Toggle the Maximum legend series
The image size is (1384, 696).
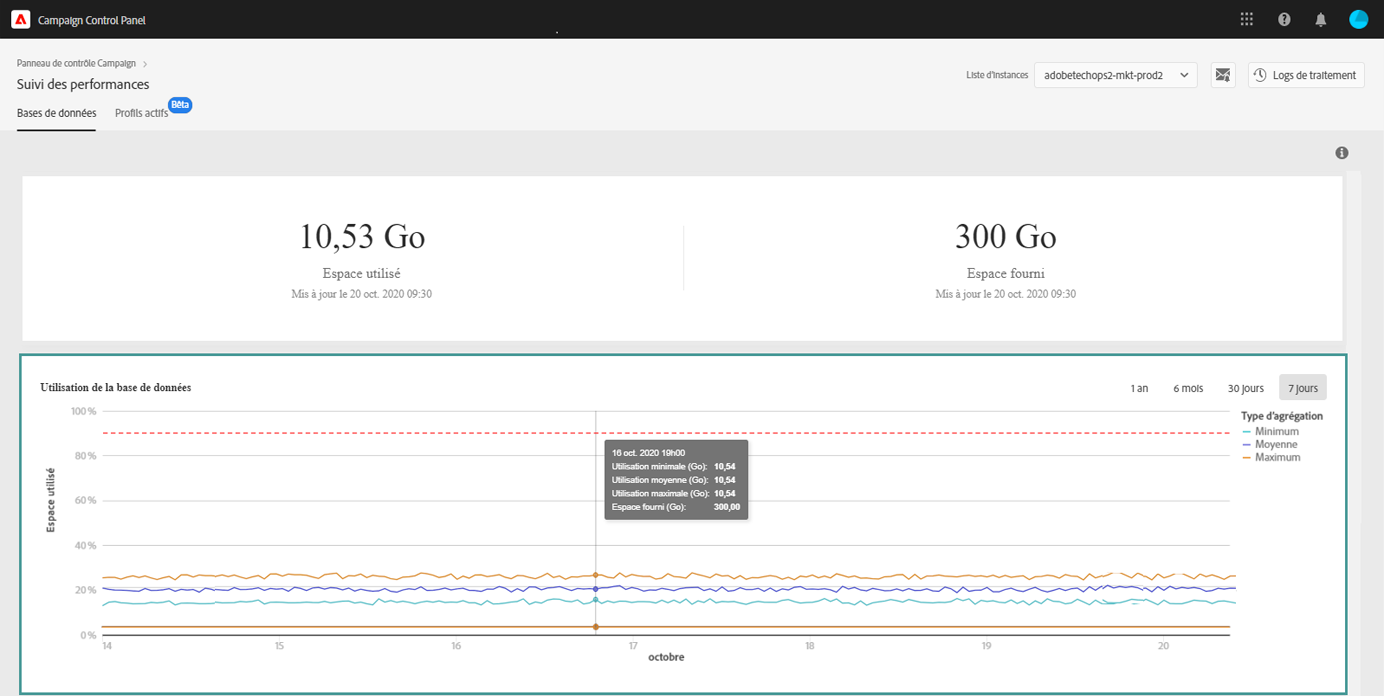1271,457
